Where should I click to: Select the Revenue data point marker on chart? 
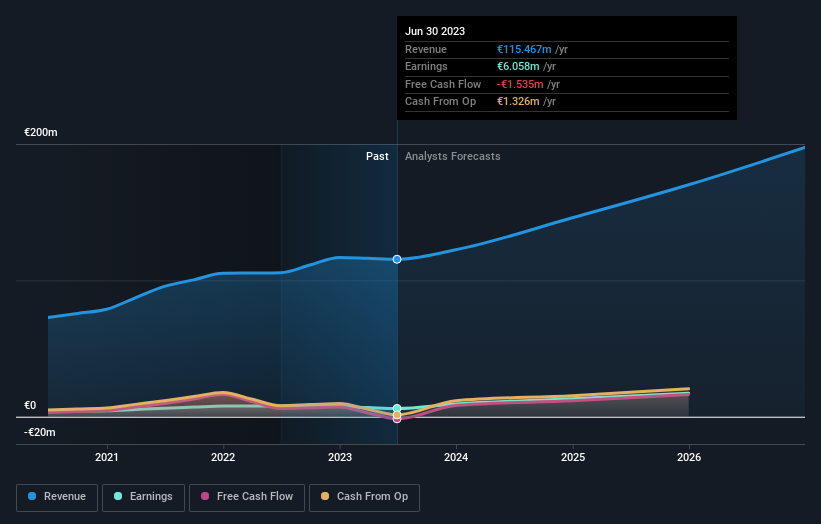point(397,259)
